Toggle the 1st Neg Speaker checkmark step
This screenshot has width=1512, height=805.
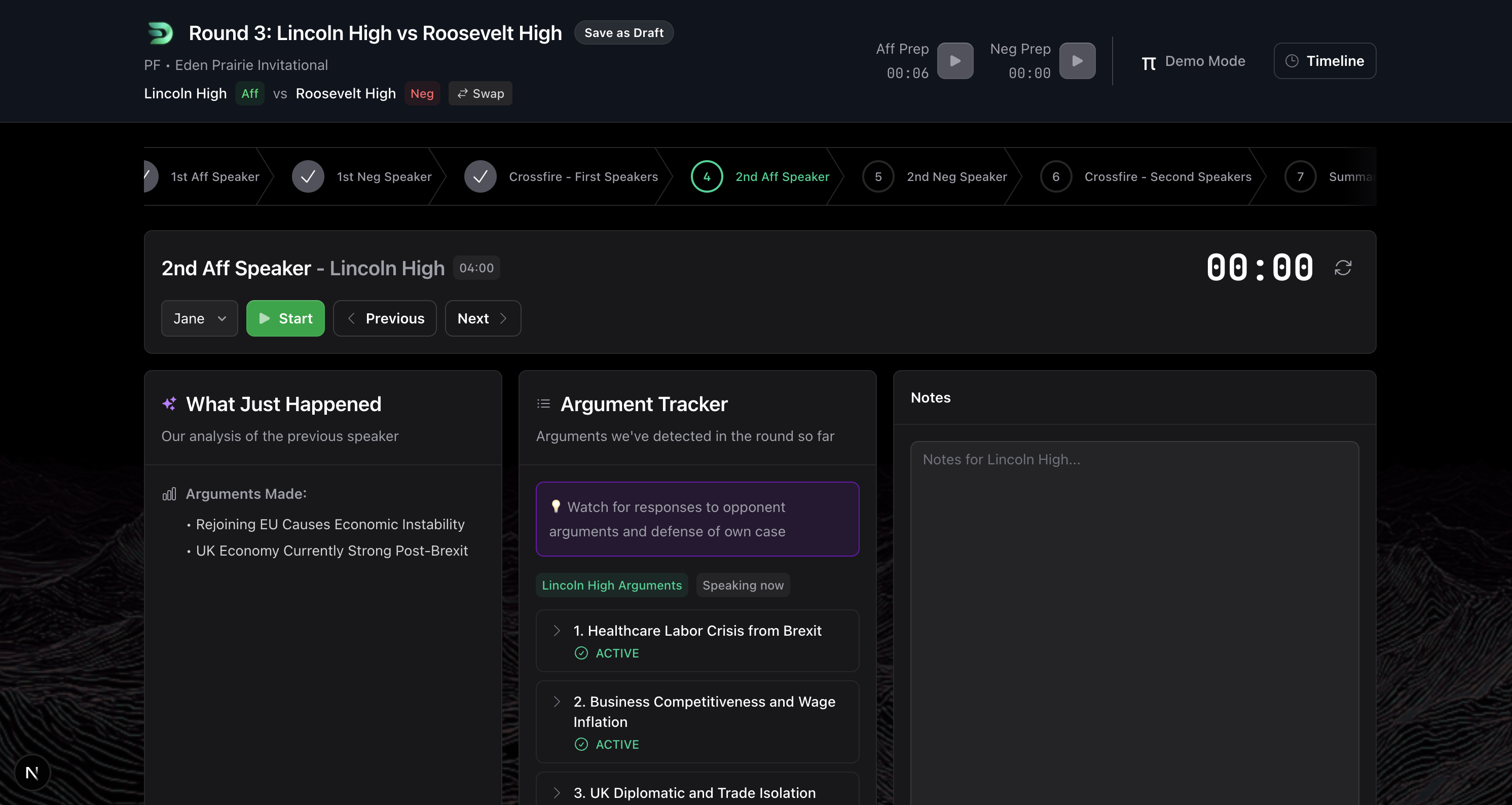point(308,176)
